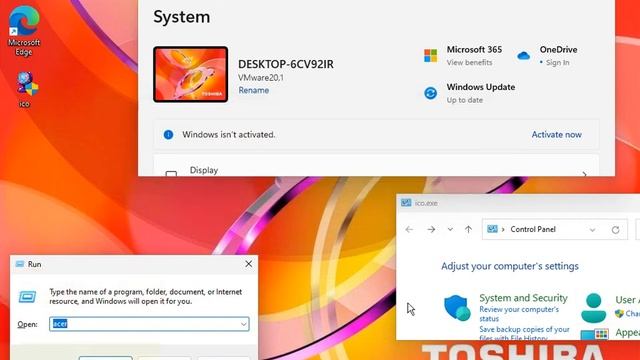Open the address bar history dropdown
The height and width of the screenshot is (360, 640).
click(592, 230)
